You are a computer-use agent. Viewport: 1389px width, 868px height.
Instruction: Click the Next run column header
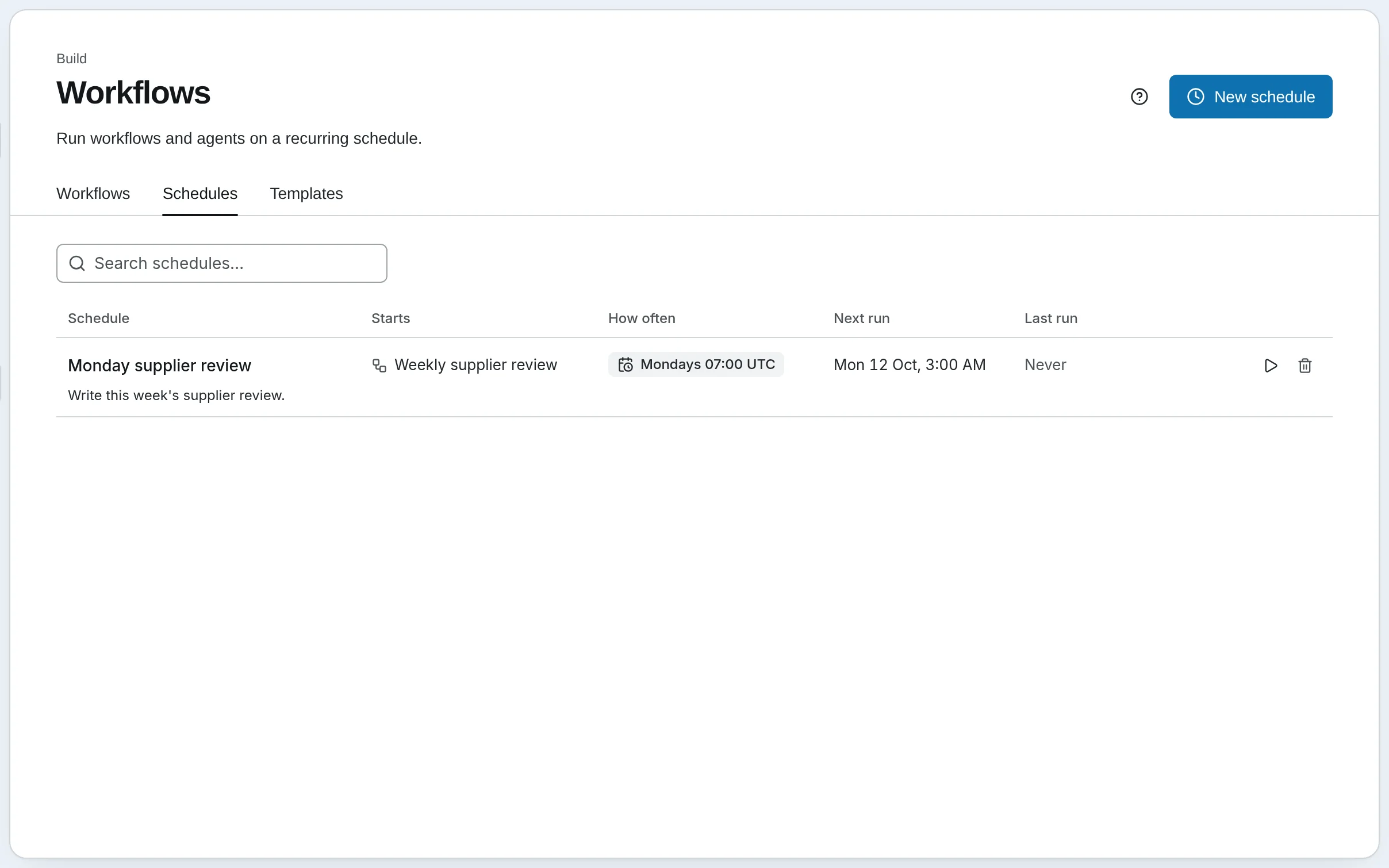click(861, 318)
